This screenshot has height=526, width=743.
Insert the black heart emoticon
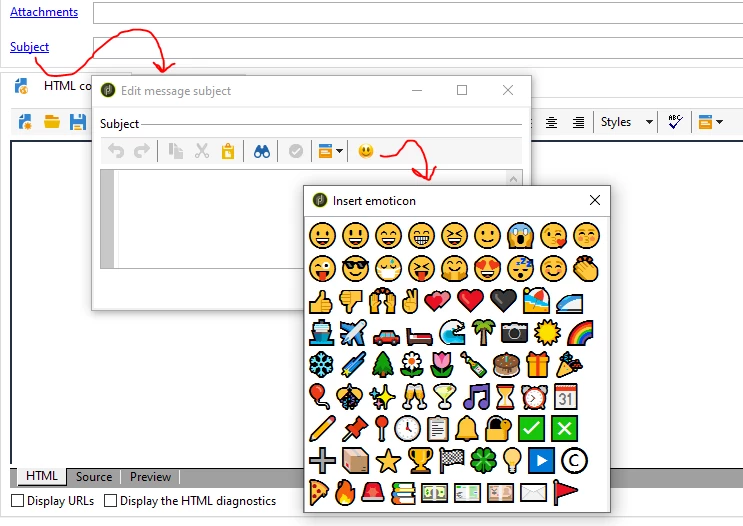click(503, 300)
